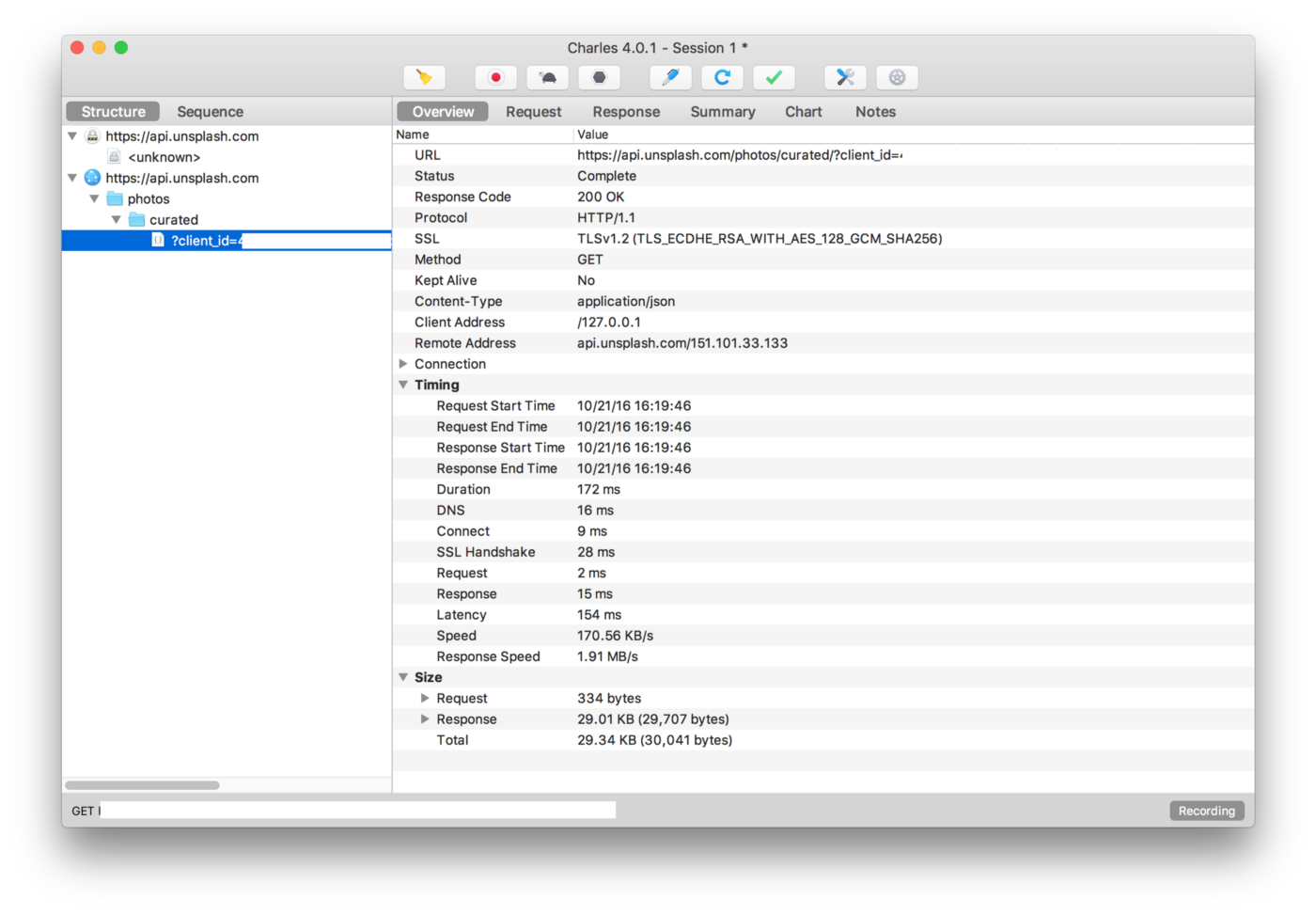Switch to the Sequence view
The width and height of the screenshot is (1316, 915).
tap(210, 111)
